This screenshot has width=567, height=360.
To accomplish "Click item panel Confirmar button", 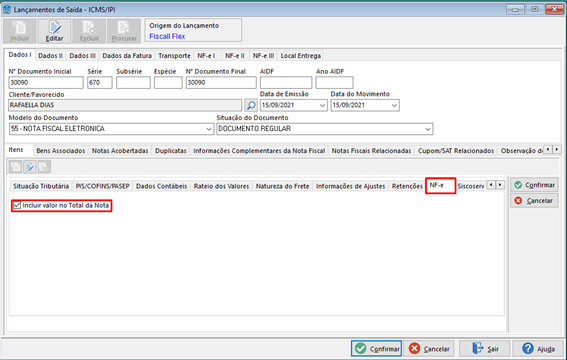I will pos(534,185).
